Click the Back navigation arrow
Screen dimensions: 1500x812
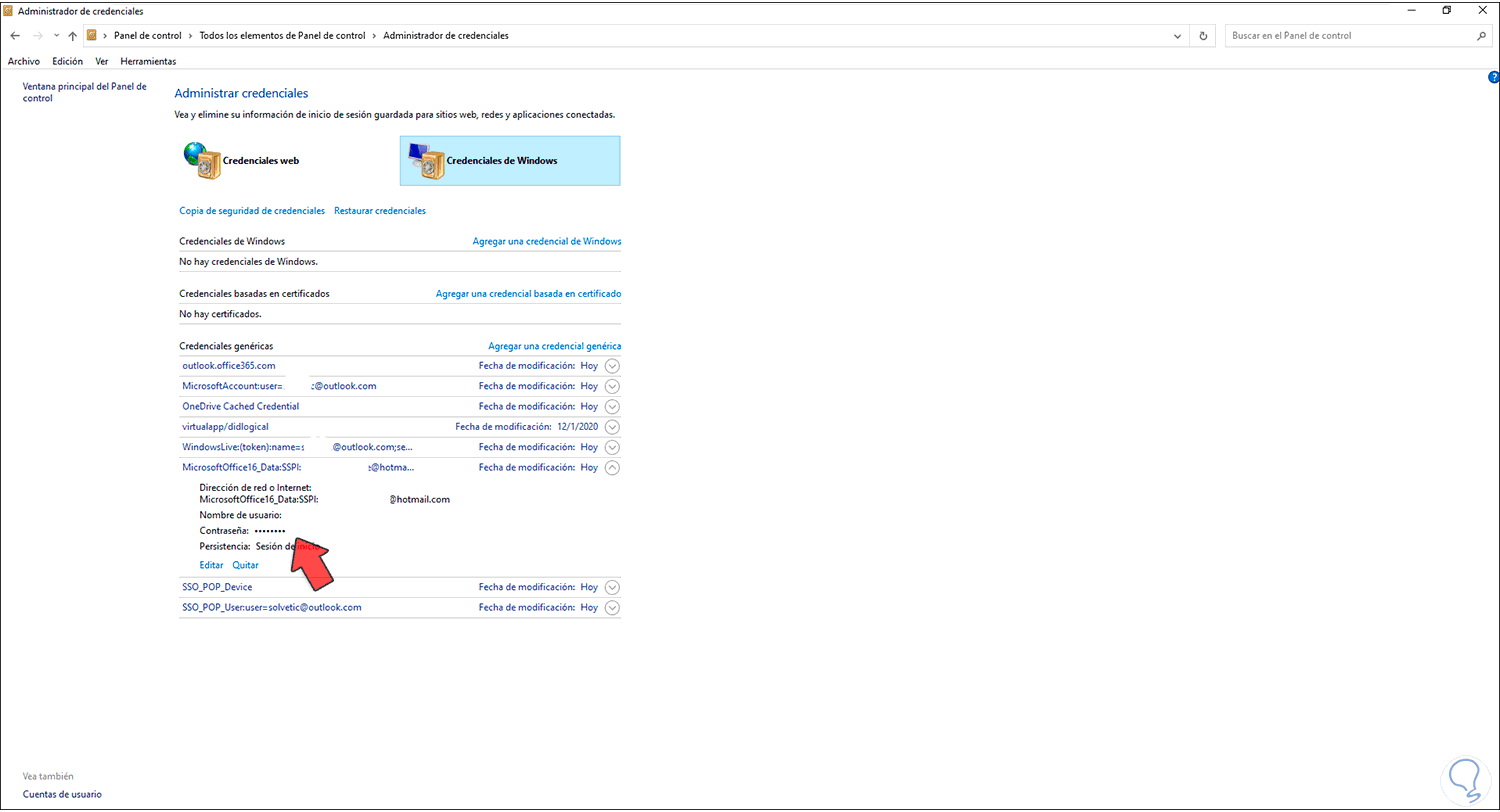point(15,36)
